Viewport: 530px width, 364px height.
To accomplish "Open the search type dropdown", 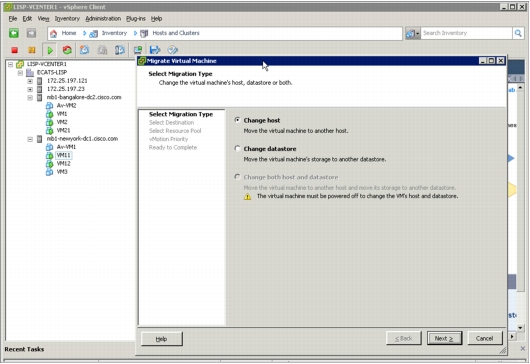I will coord(412,33).
